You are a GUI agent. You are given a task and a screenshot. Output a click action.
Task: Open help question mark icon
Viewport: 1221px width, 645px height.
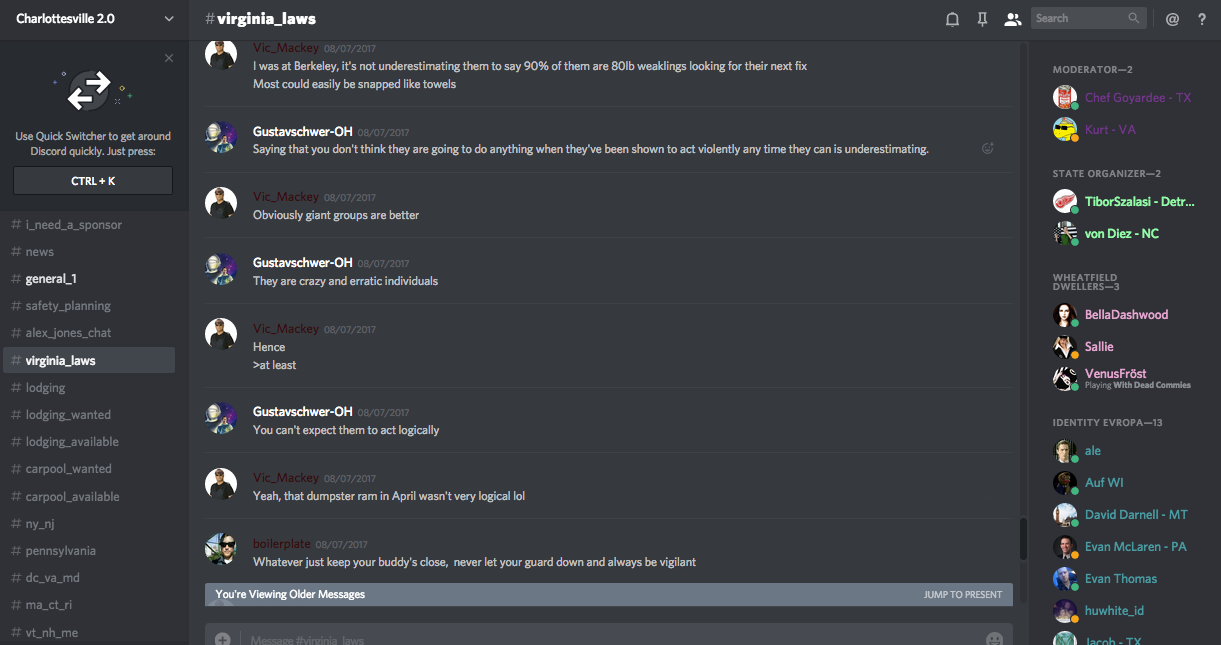pos(1202,19)
